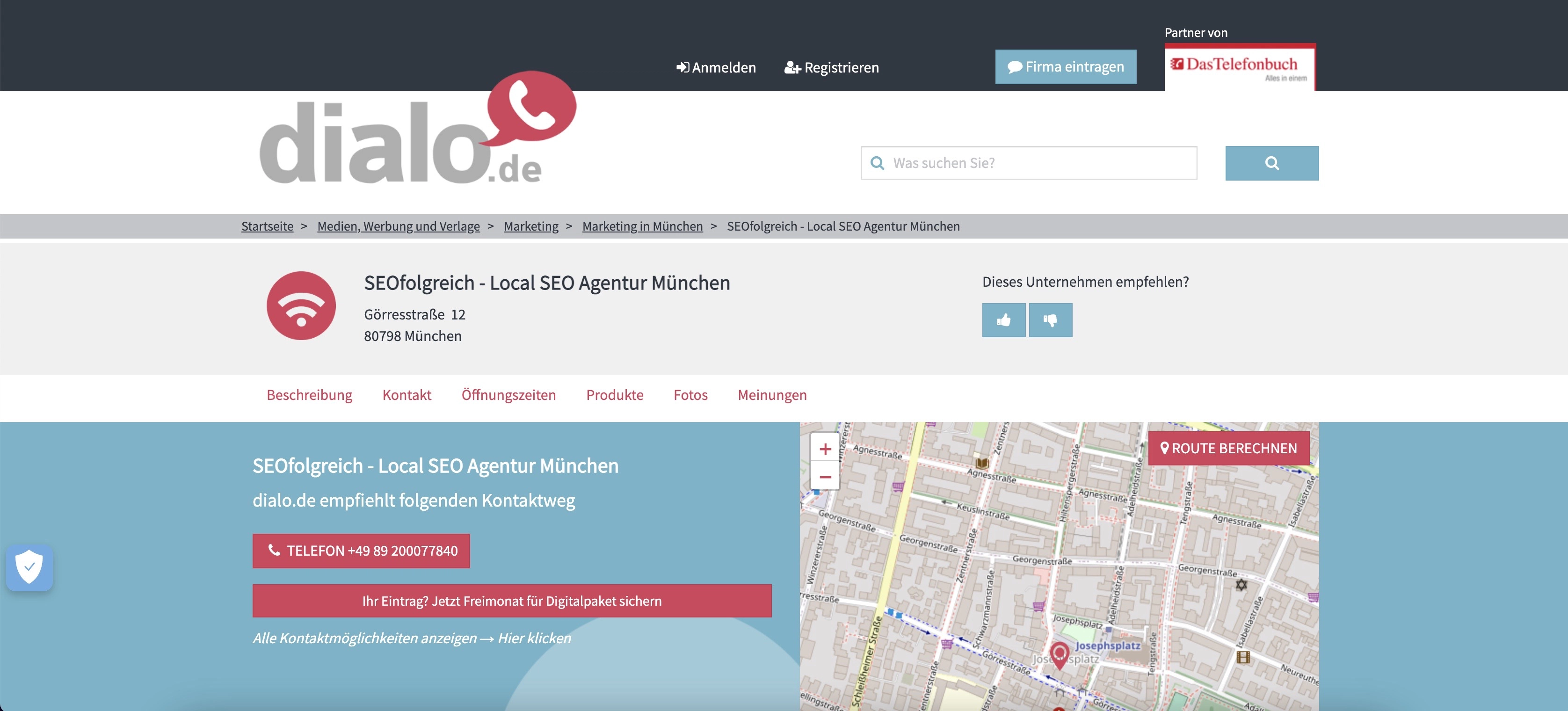Image resolution: width=1568 pixels, height=711 pixels.
Task: Click '80798 München' postal text
Action: [413, 336]
